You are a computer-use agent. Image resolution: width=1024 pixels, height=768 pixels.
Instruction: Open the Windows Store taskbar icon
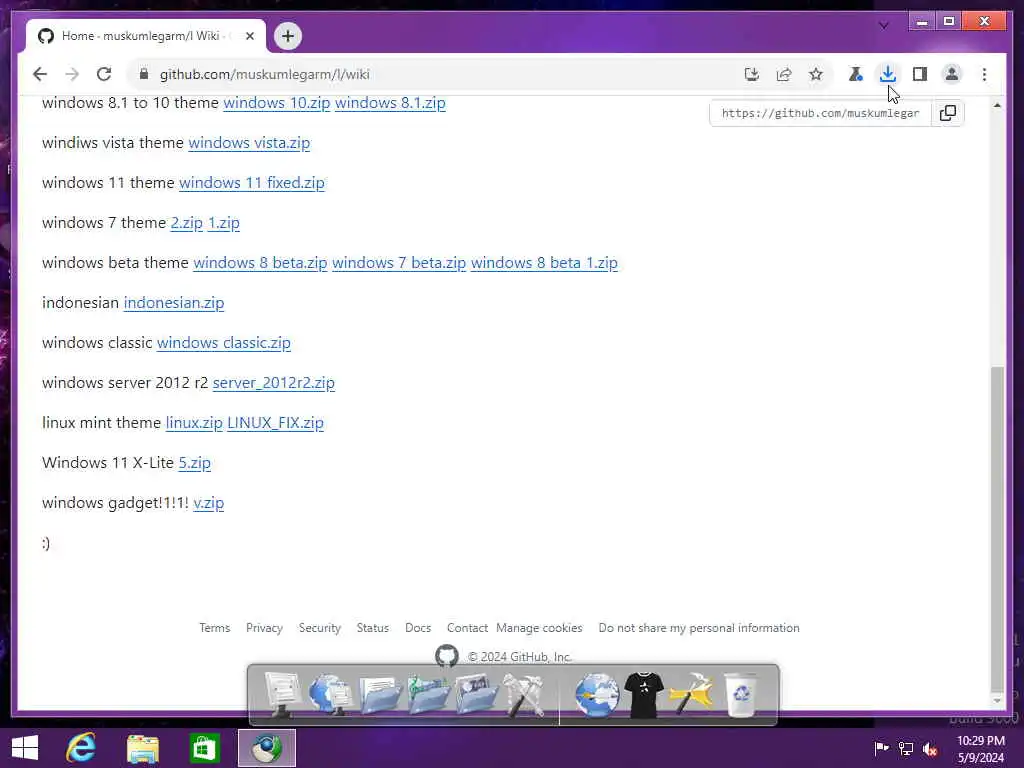[204, 748]
